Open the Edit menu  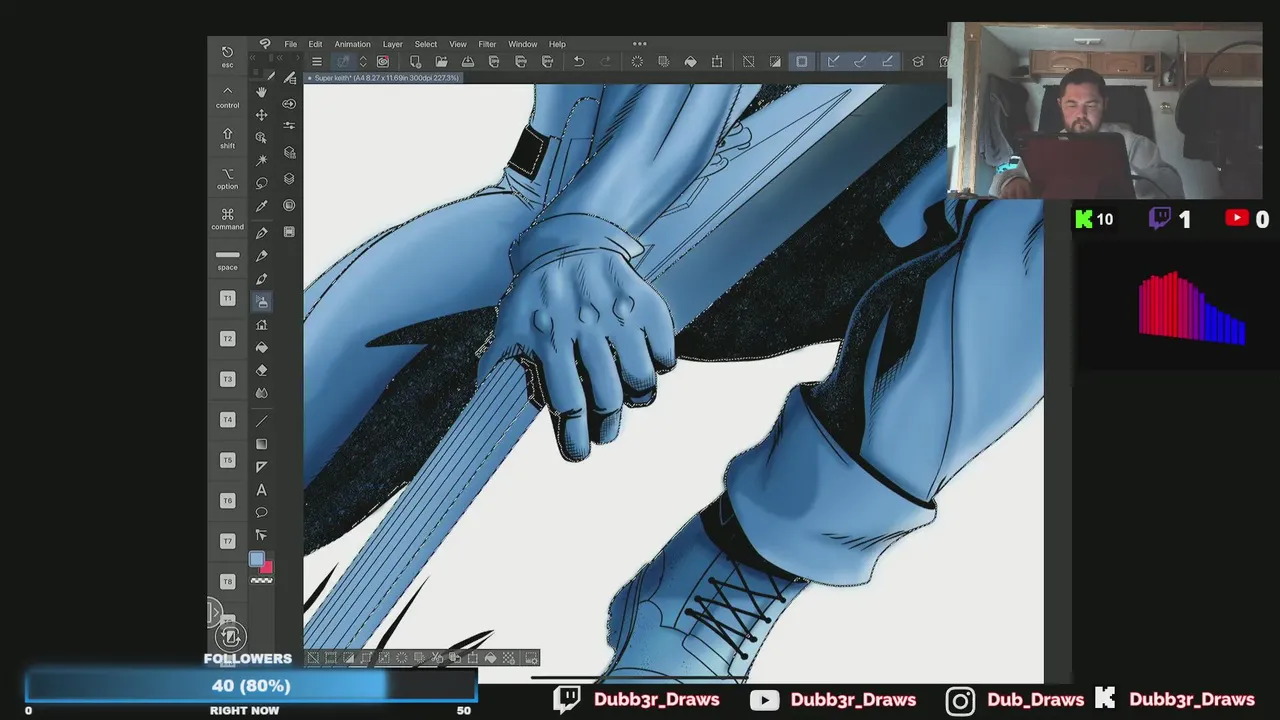click(315, 44)
